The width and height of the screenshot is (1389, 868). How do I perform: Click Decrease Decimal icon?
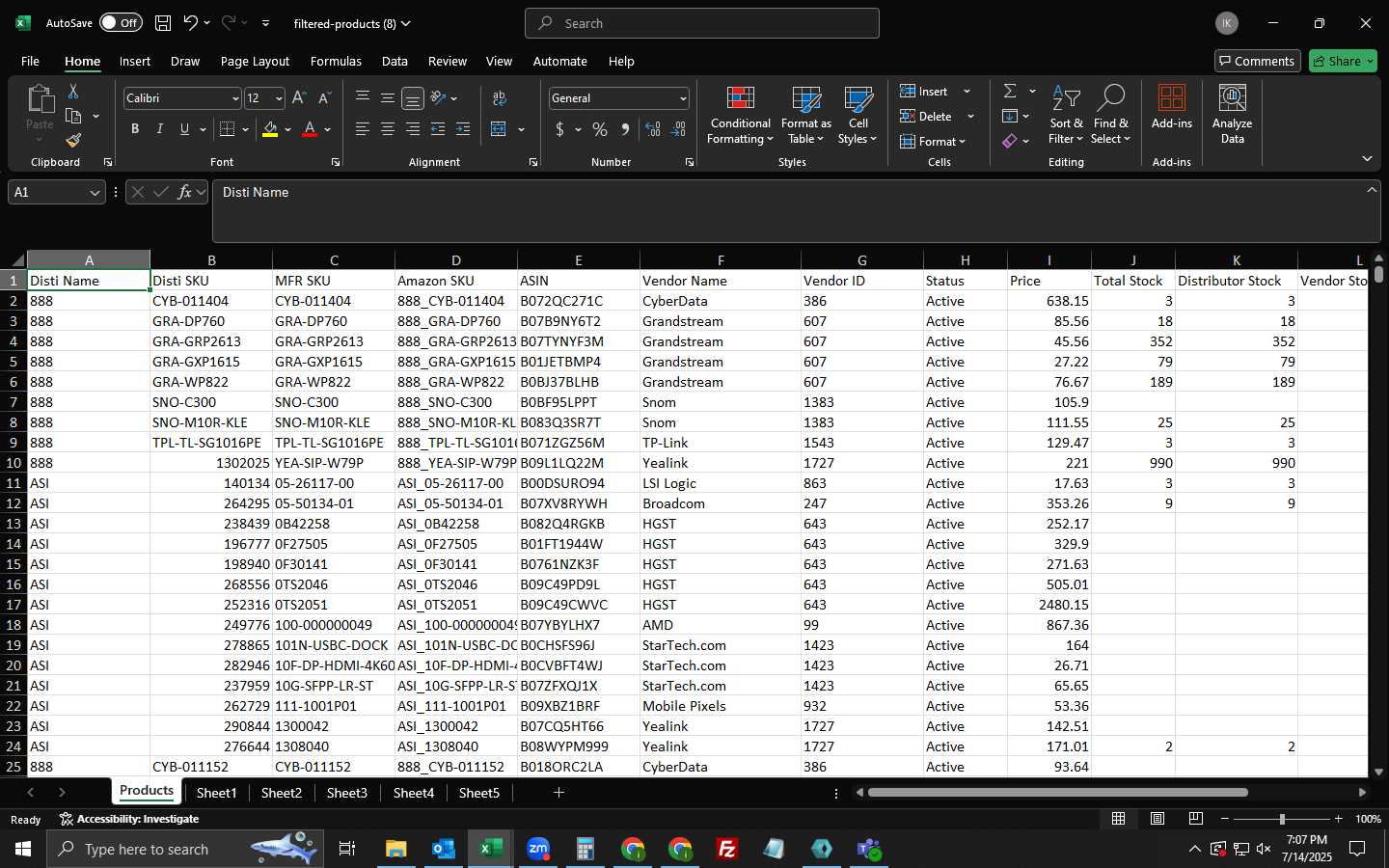(678, 129)
